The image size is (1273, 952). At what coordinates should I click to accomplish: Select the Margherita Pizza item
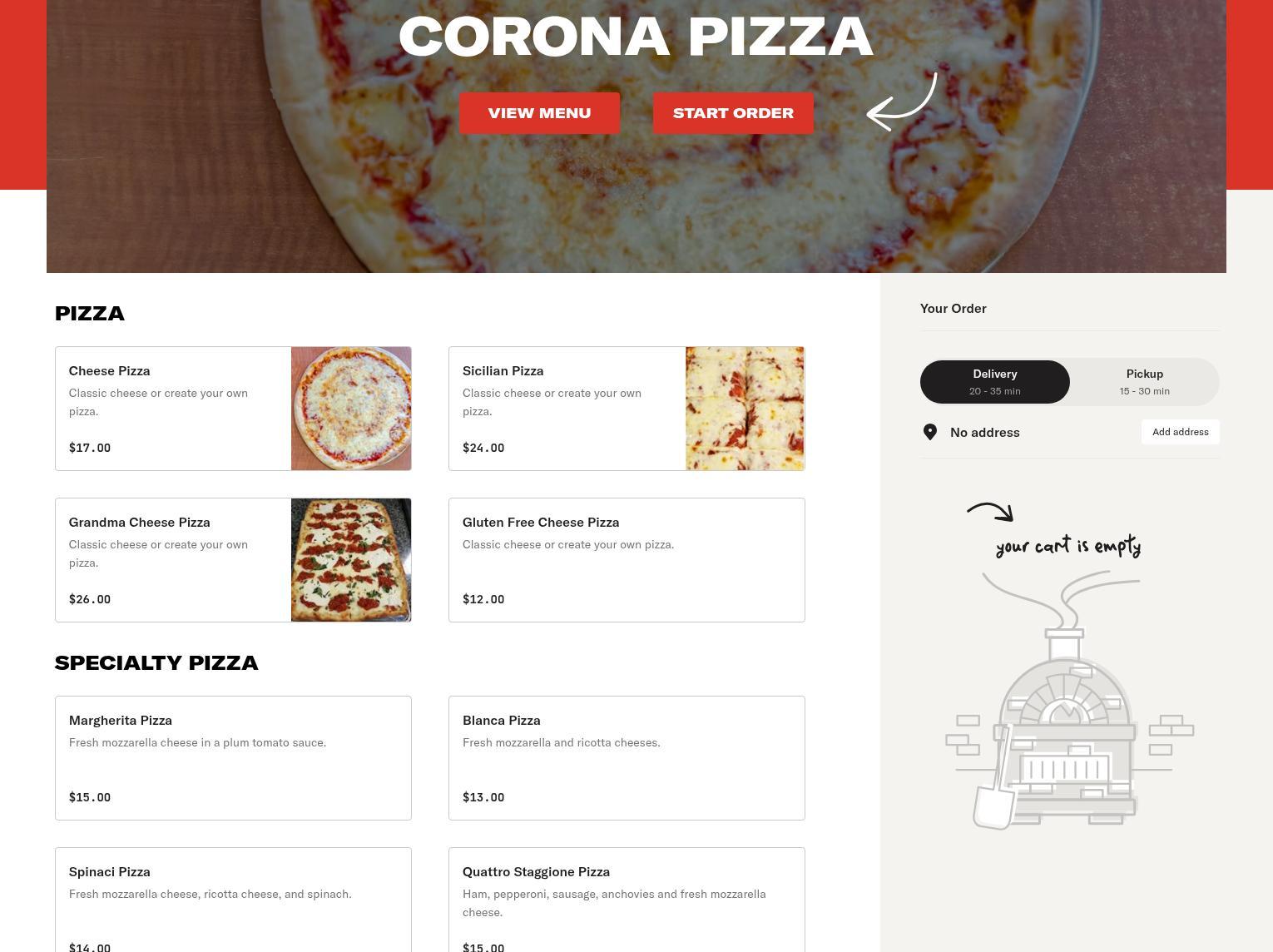pyautogui.click(x=233, y=758)
